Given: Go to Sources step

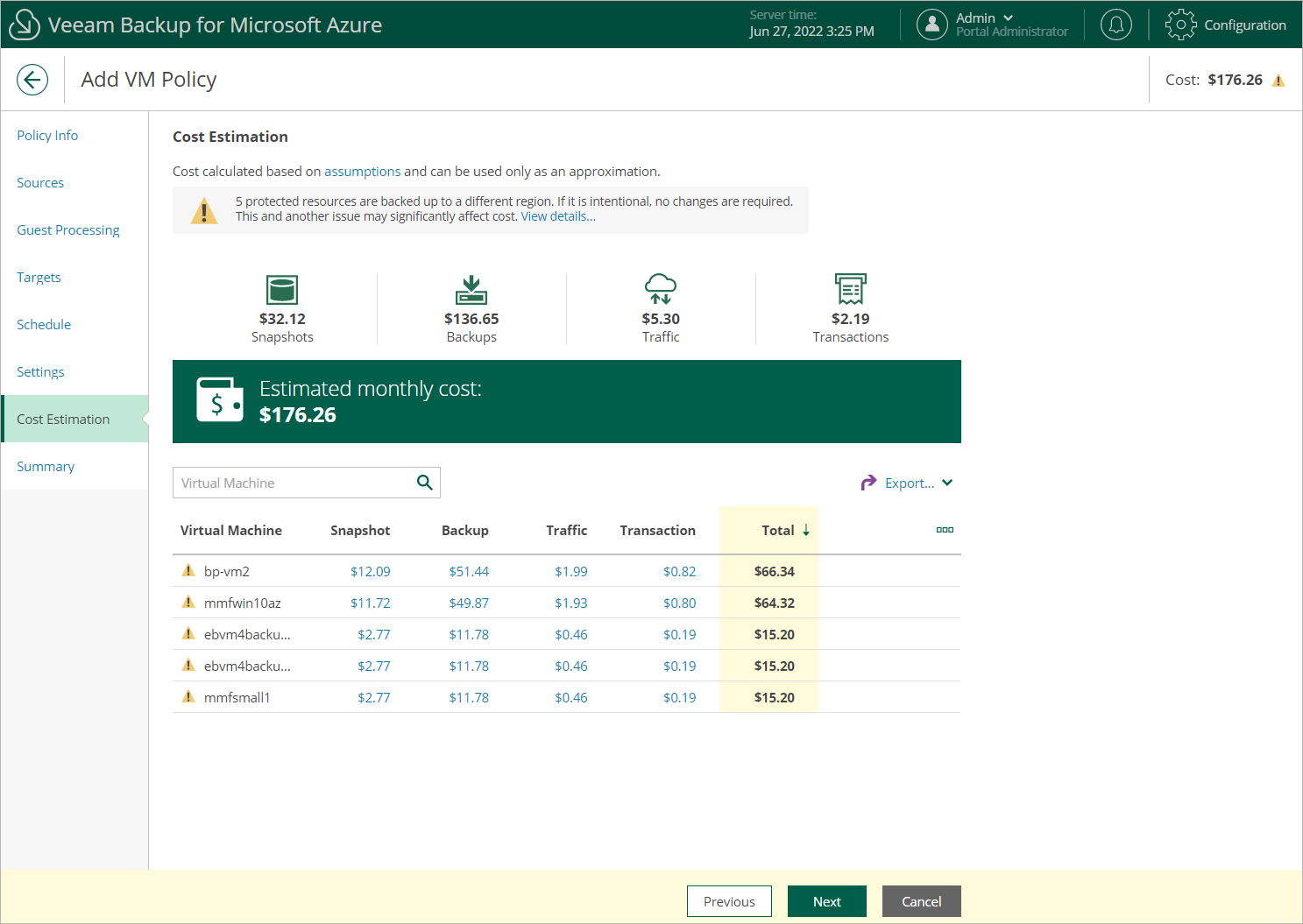Looking at the screenshot, I should [x=40, y=182].
